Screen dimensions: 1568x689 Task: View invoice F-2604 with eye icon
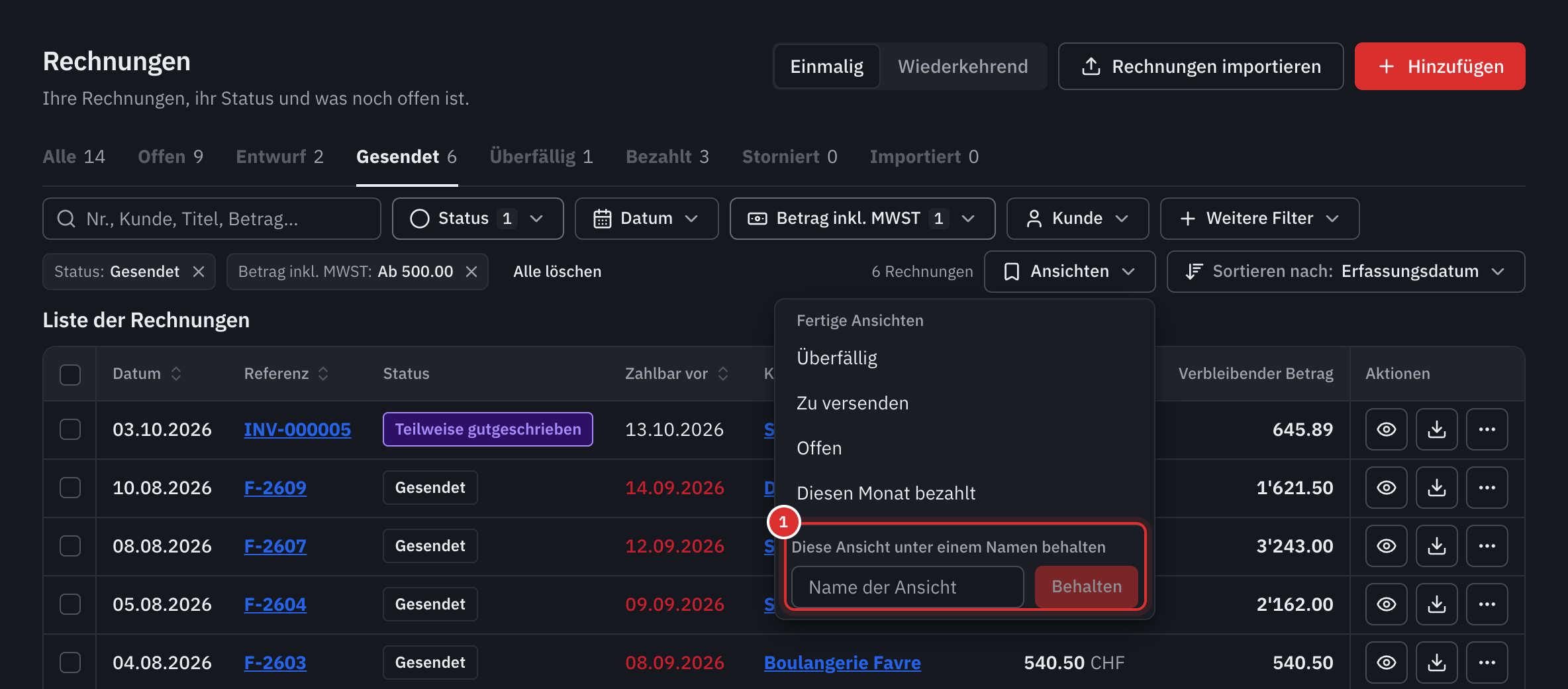[1386, 604]
